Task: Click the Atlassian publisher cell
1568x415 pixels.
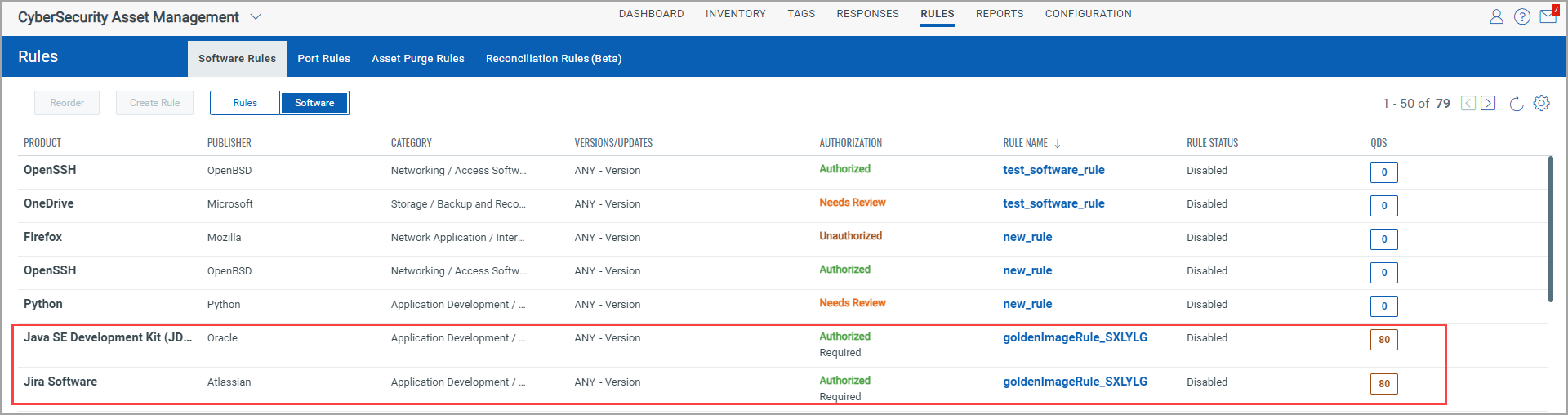Action: (229, 382)
